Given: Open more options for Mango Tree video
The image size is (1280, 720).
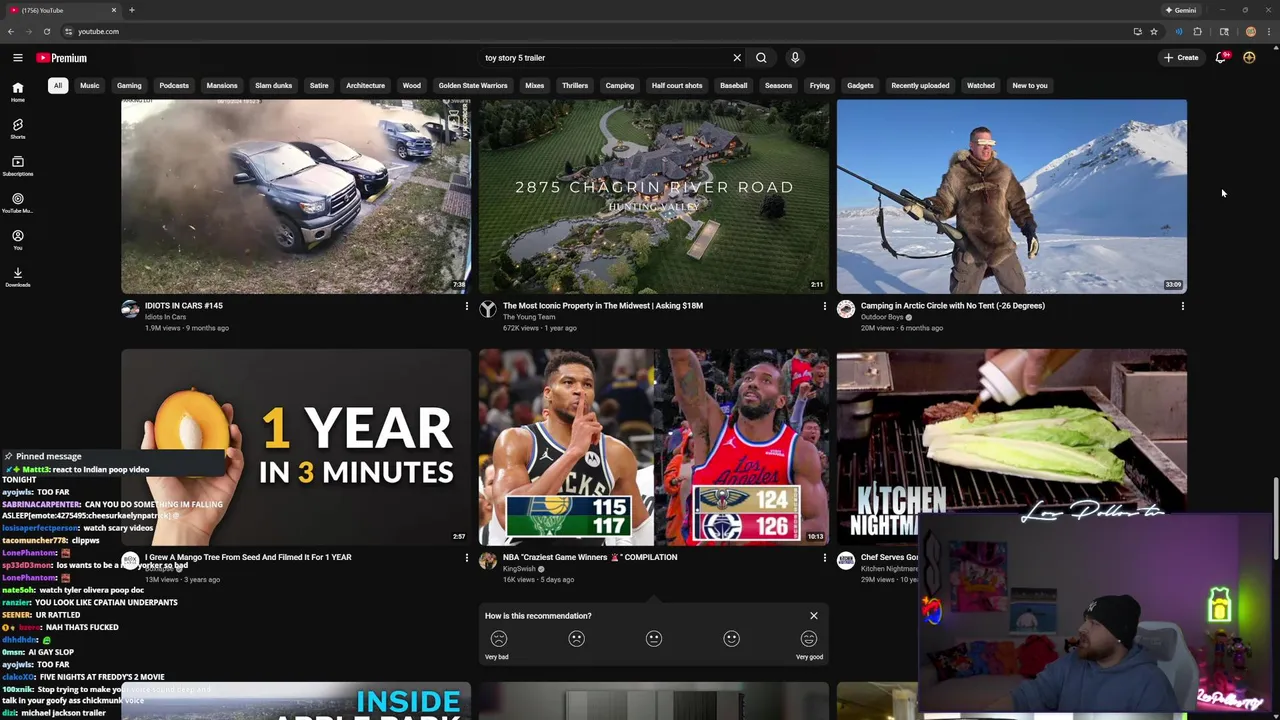Looking at the screenshot, I should point(466,558).
